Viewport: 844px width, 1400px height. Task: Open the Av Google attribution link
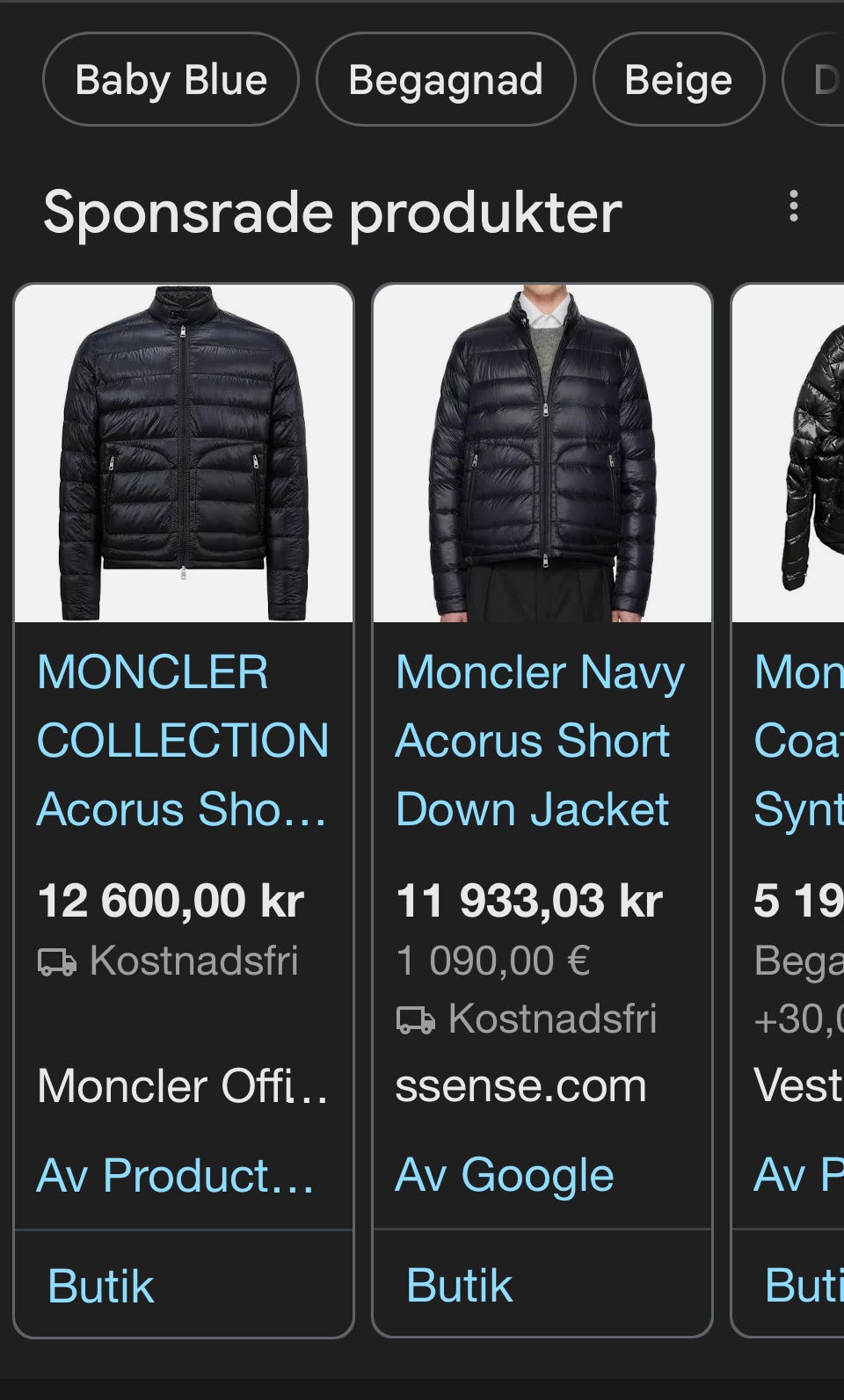[x=505, y=1176]
